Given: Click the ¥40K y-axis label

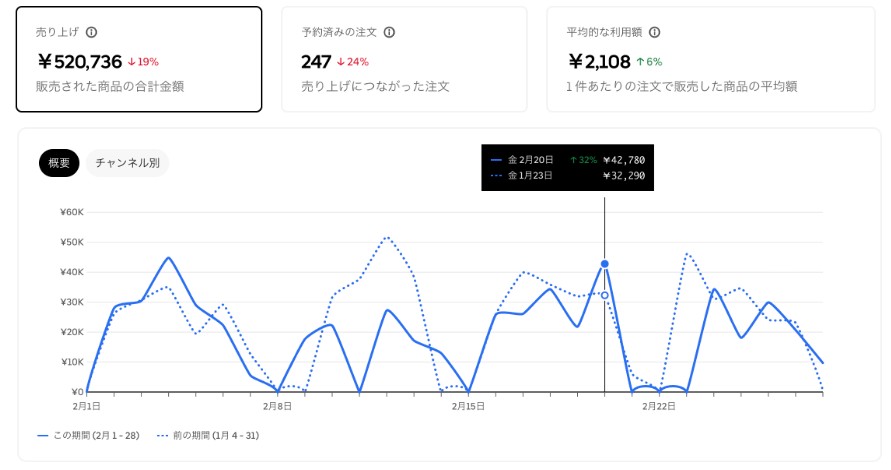Looking at the screenshot, I should point(72,272).
